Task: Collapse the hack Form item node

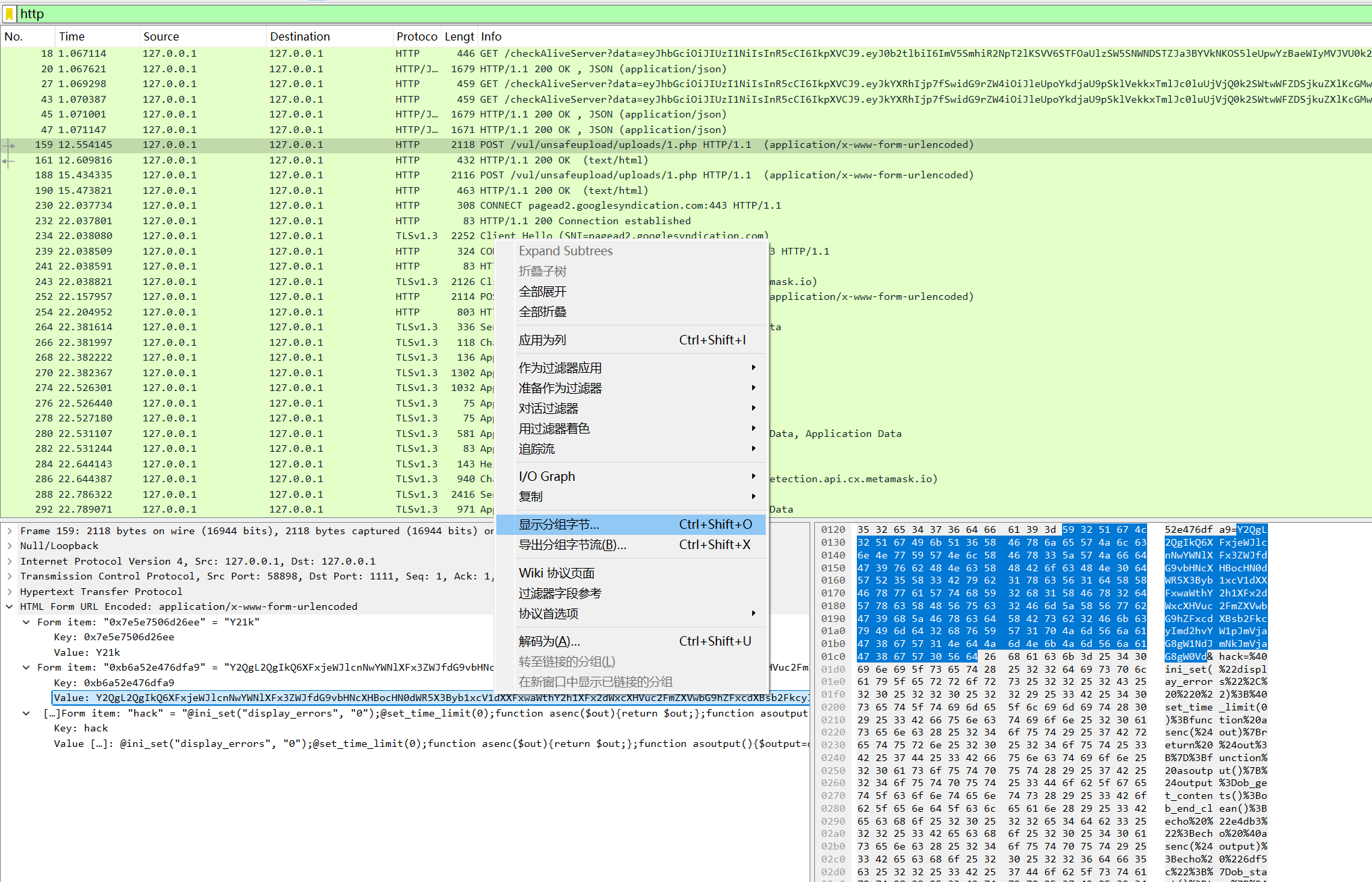Action: pos(26,713)
